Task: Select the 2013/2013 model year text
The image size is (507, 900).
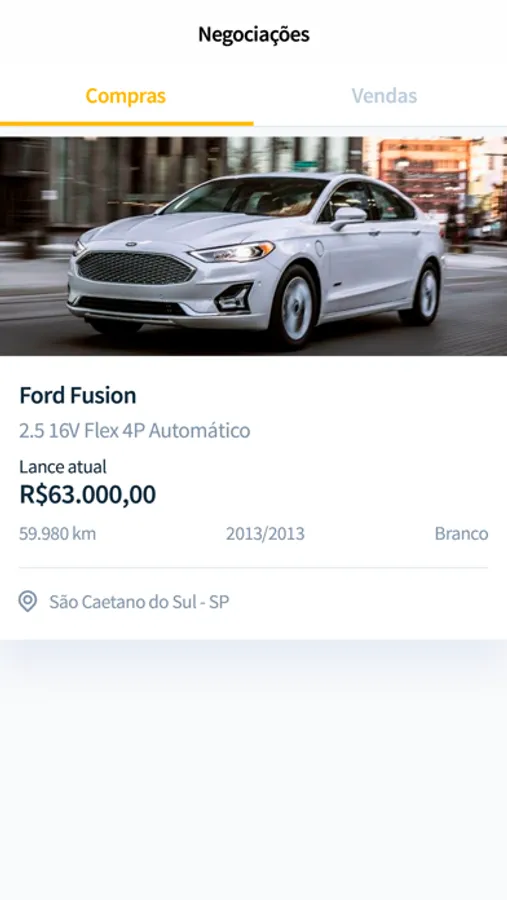Action: [x=265, y=534]
